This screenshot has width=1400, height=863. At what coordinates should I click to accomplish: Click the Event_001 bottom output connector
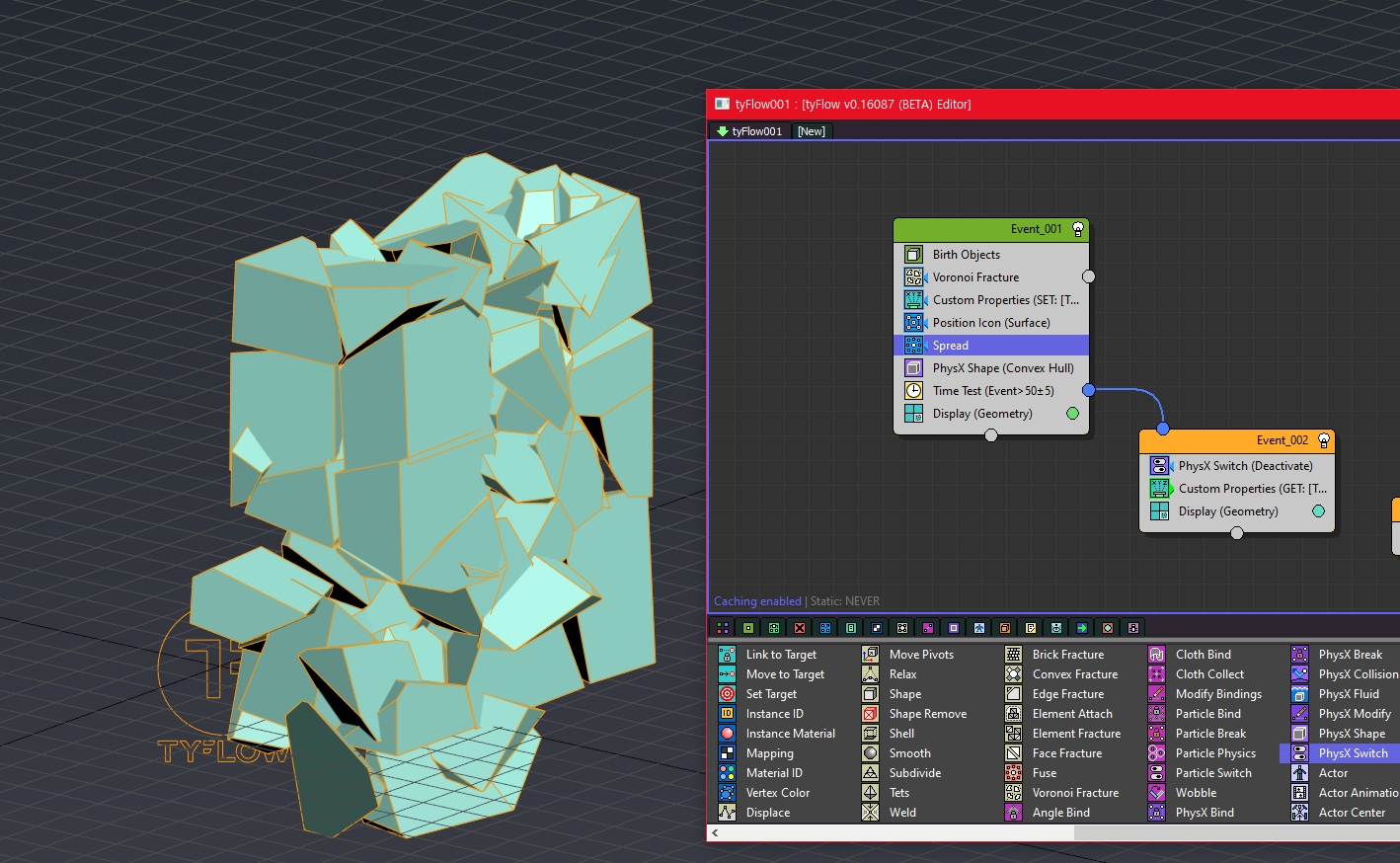point(991,435)
